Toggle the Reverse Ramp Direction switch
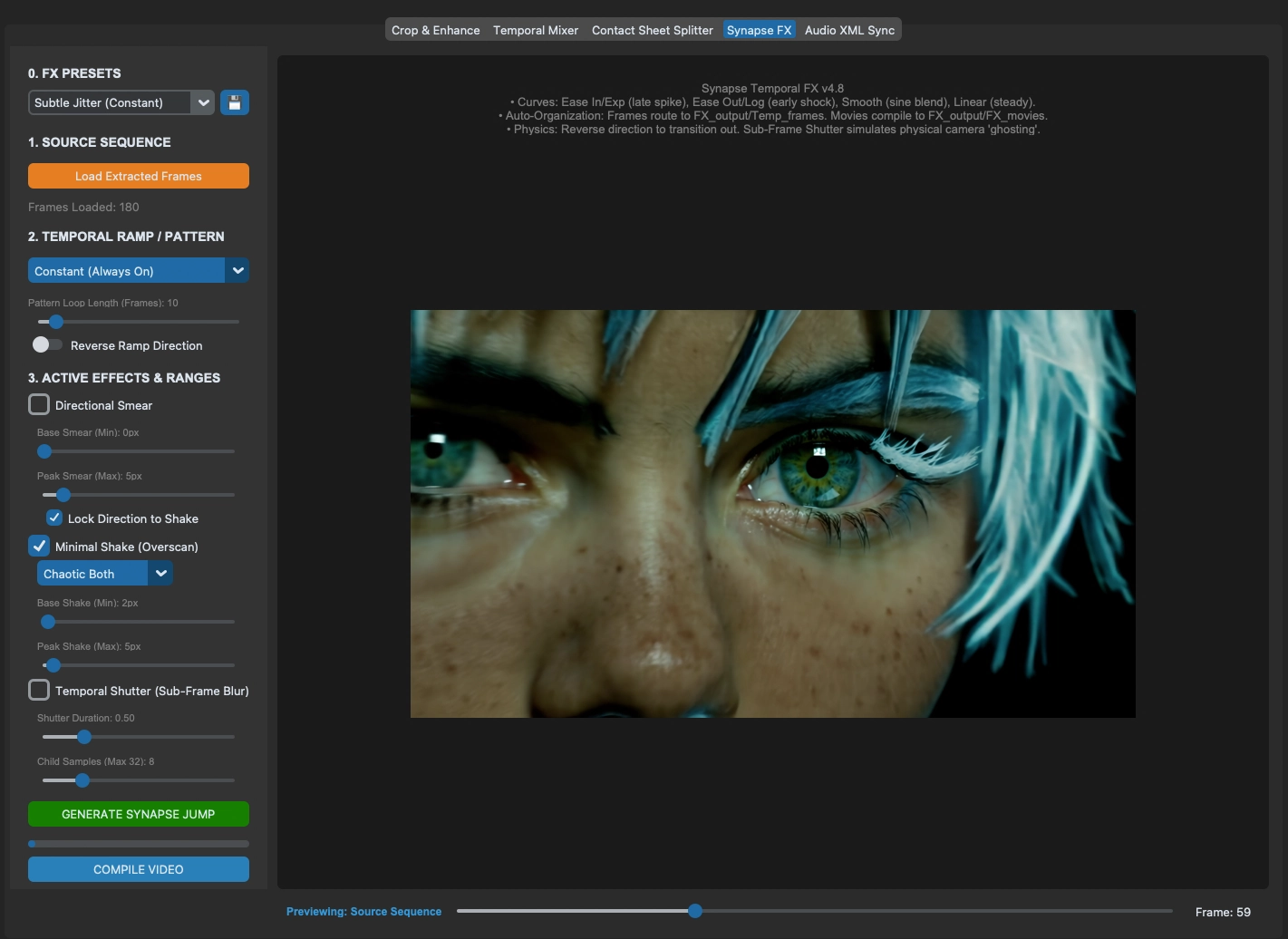This screenshot has width=1288, height=939. (47, 344)
